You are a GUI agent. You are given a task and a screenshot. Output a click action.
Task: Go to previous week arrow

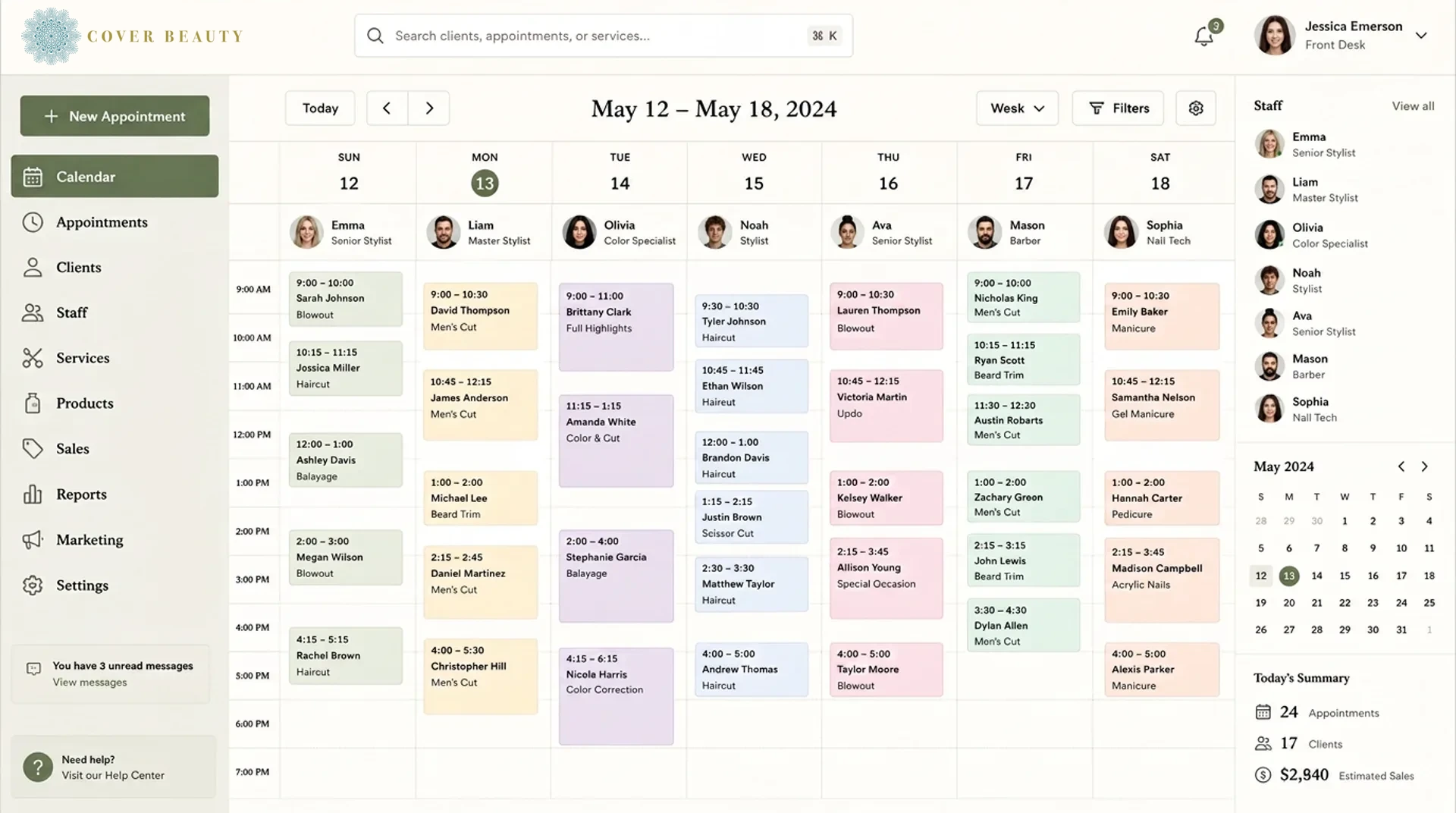(x=387, y=108)
